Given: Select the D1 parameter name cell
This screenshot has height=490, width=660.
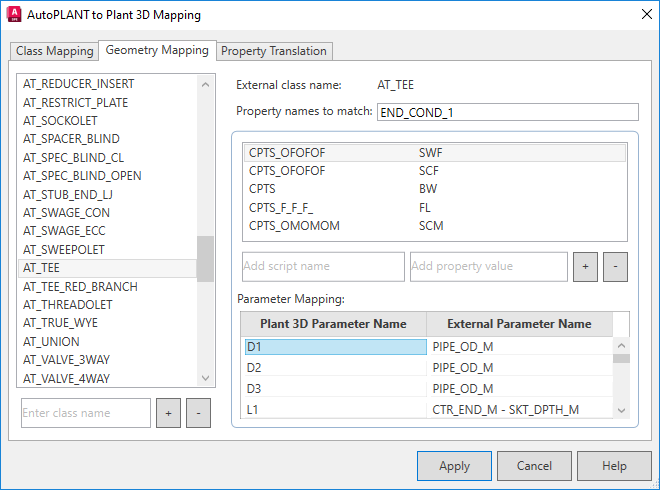Looking at the screenshot, I should point(334,348).
